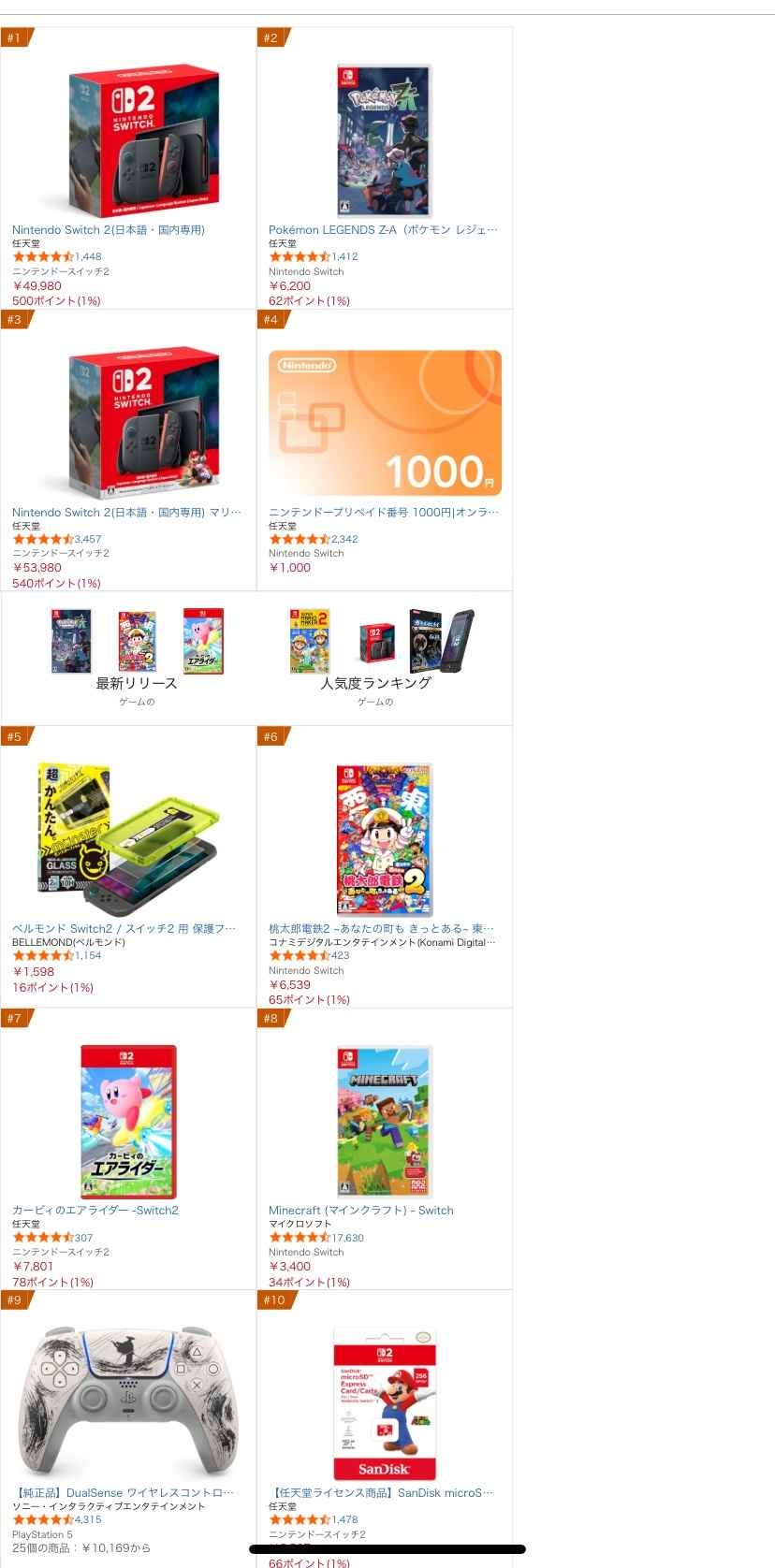View the Minecraft Switch cover image
Image resolution: width=775 pixels, height=1568 pixels.
pos(385,1122)
